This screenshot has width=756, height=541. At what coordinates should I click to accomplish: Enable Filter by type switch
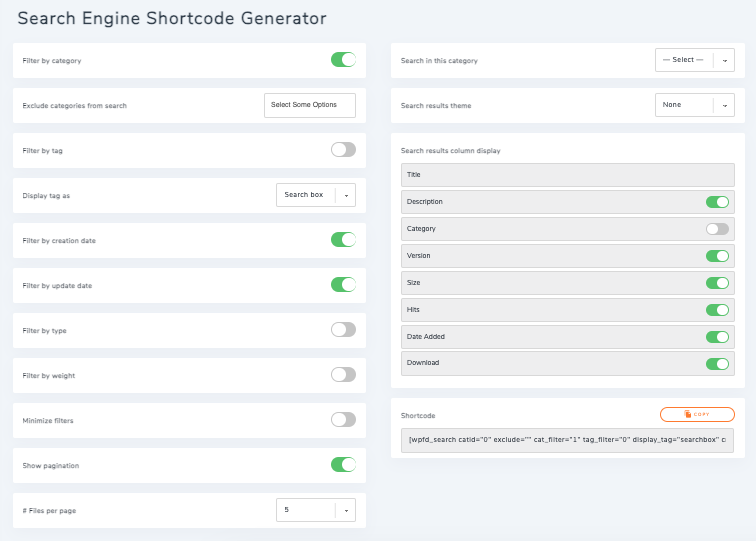(x=343, y=330)
